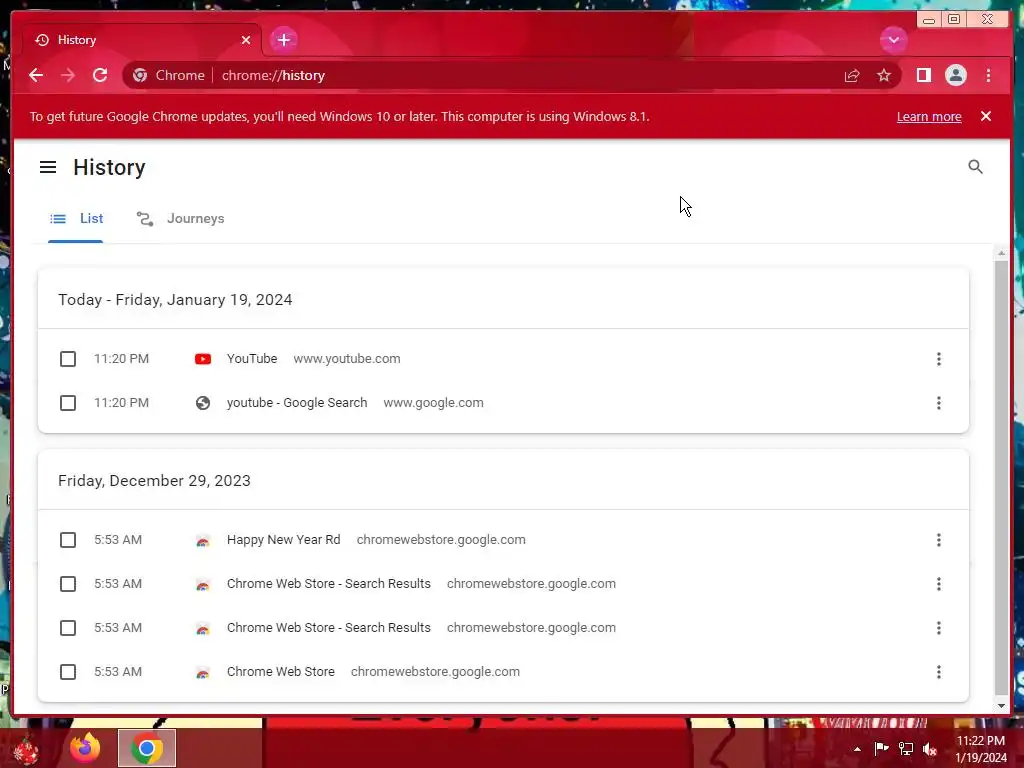Click the scrollbar down arrow

(1001, 706)
